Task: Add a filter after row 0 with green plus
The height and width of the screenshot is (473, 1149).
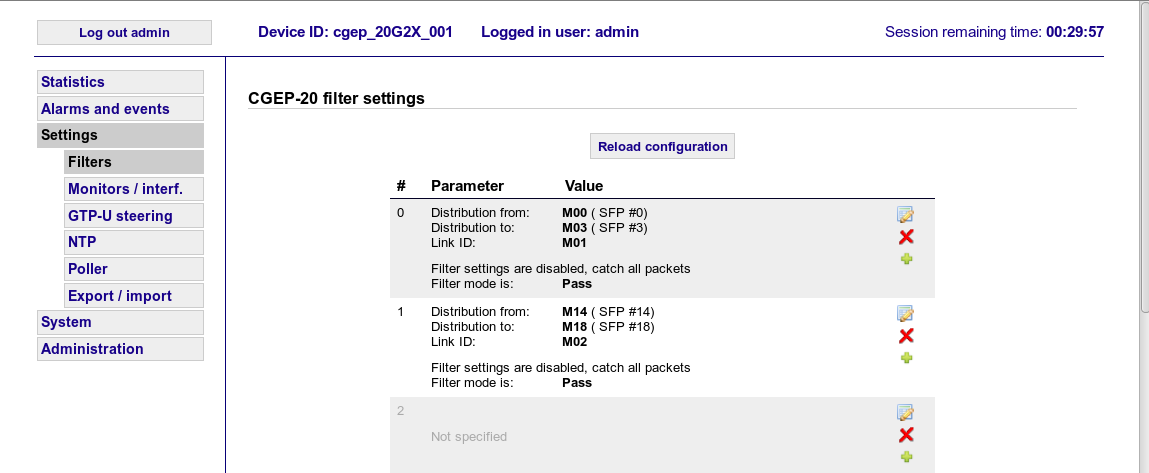Action: coord(906,259)
